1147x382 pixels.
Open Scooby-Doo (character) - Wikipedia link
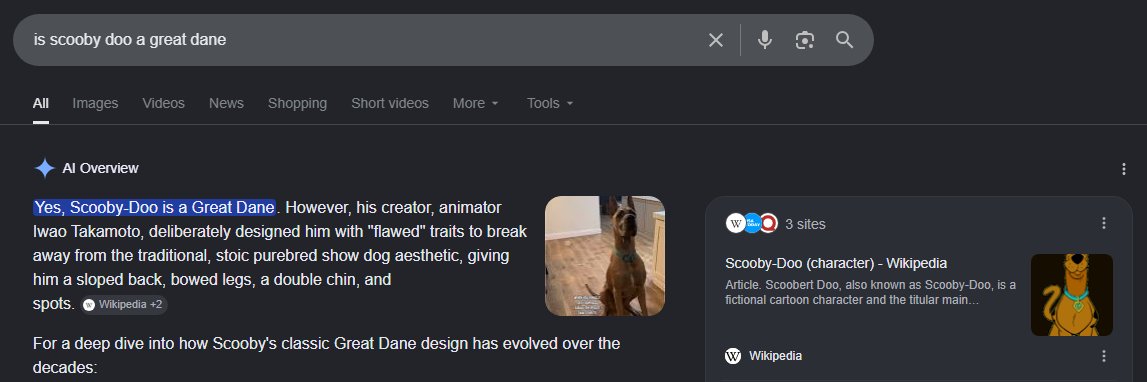pos(836,263)
